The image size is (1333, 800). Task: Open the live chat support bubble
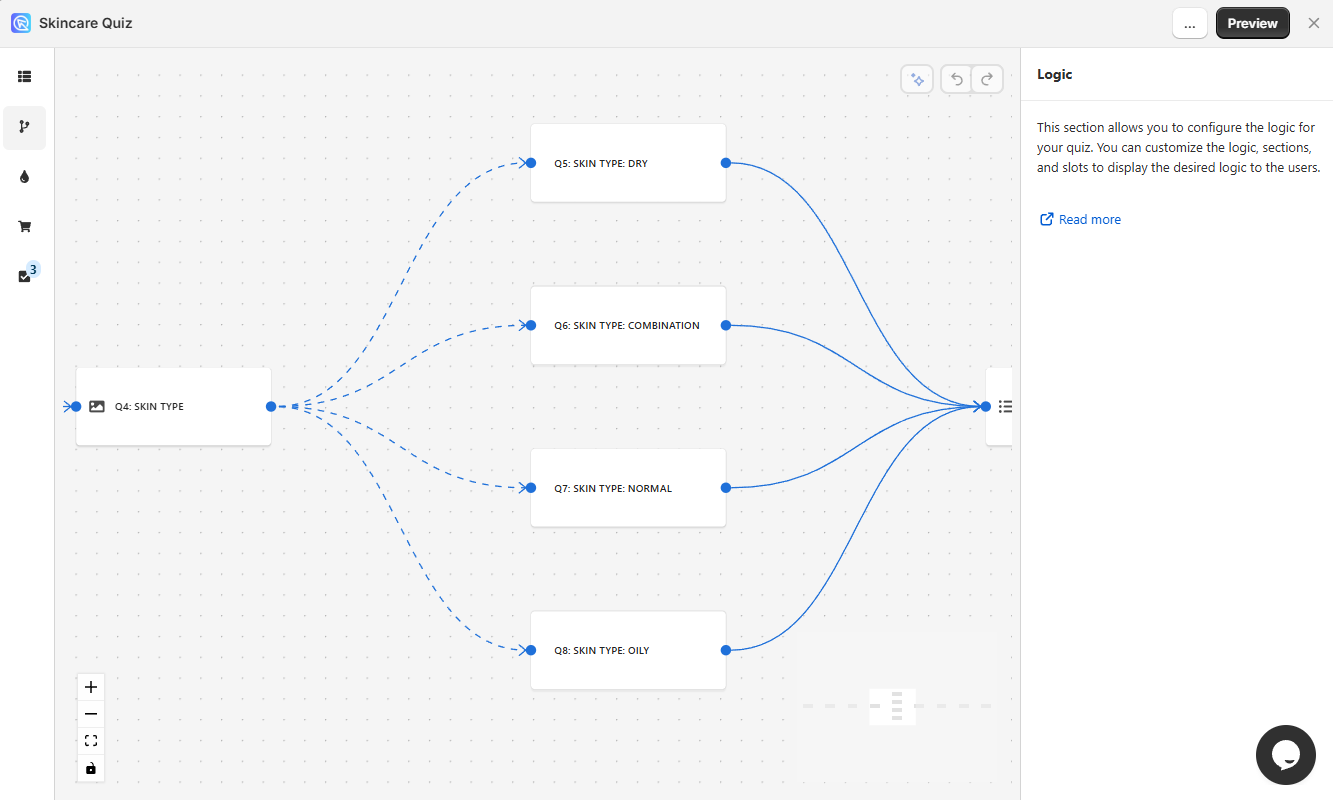click(1285, 755)
